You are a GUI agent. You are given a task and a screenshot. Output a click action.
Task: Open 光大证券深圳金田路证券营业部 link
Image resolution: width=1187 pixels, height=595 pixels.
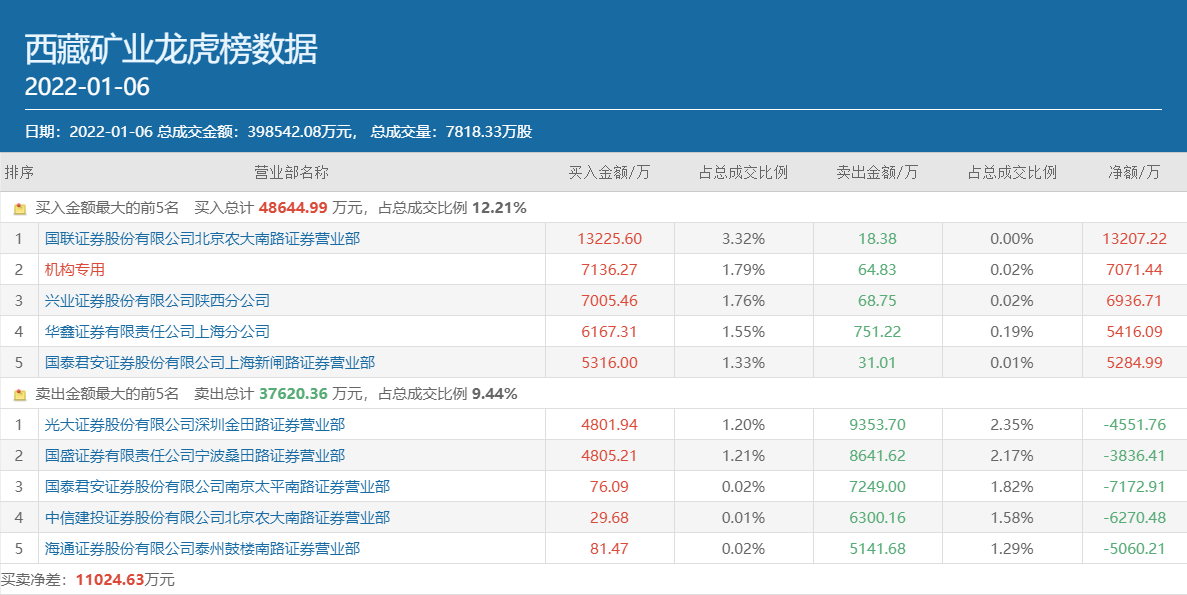coord(195,425)
